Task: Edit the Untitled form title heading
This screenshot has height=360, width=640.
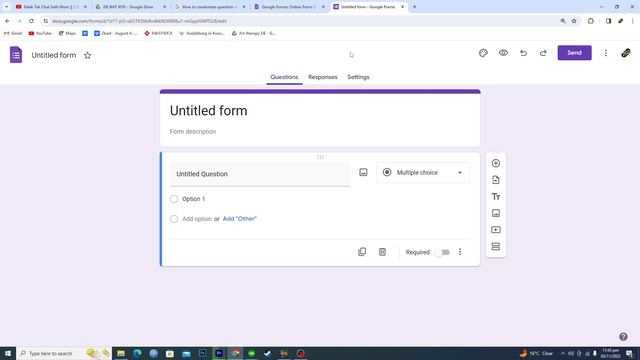Action: coord(209,111)
